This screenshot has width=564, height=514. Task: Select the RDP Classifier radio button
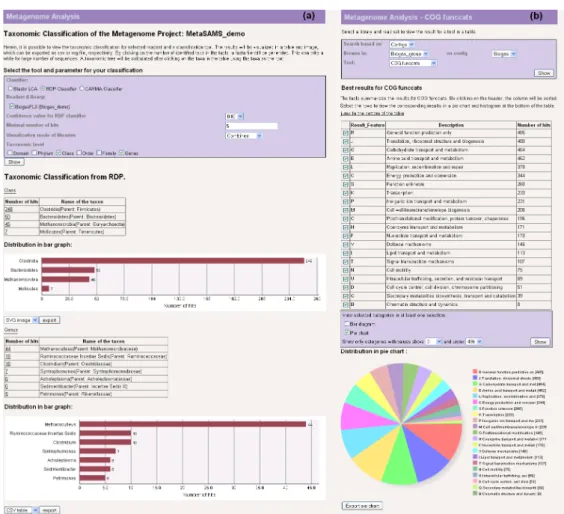point(42,88)
